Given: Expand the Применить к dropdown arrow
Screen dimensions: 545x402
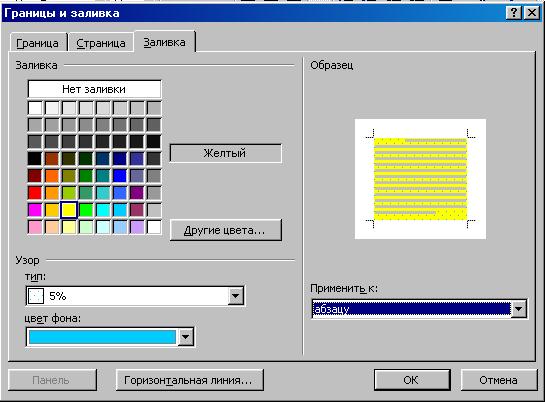Looking at the screenshot, I should click(519, 309).
